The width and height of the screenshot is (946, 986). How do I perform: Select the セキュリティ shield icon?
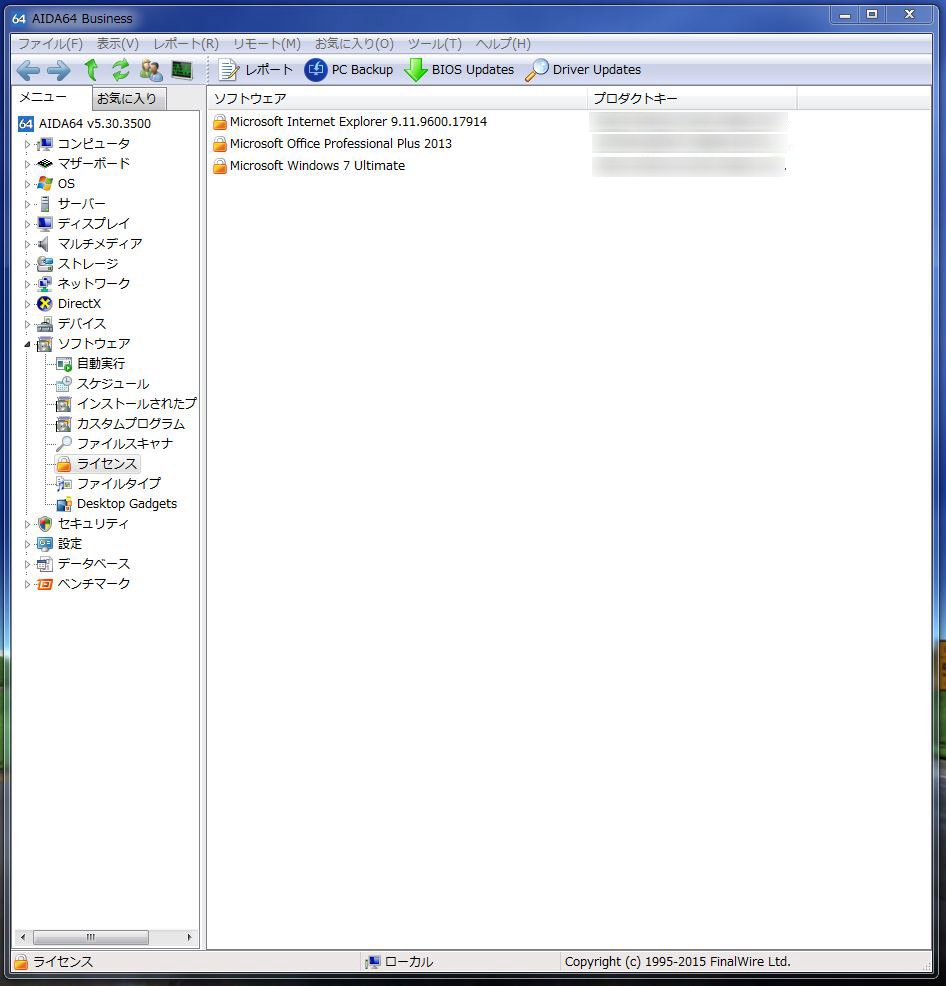(x=45, y=524)
